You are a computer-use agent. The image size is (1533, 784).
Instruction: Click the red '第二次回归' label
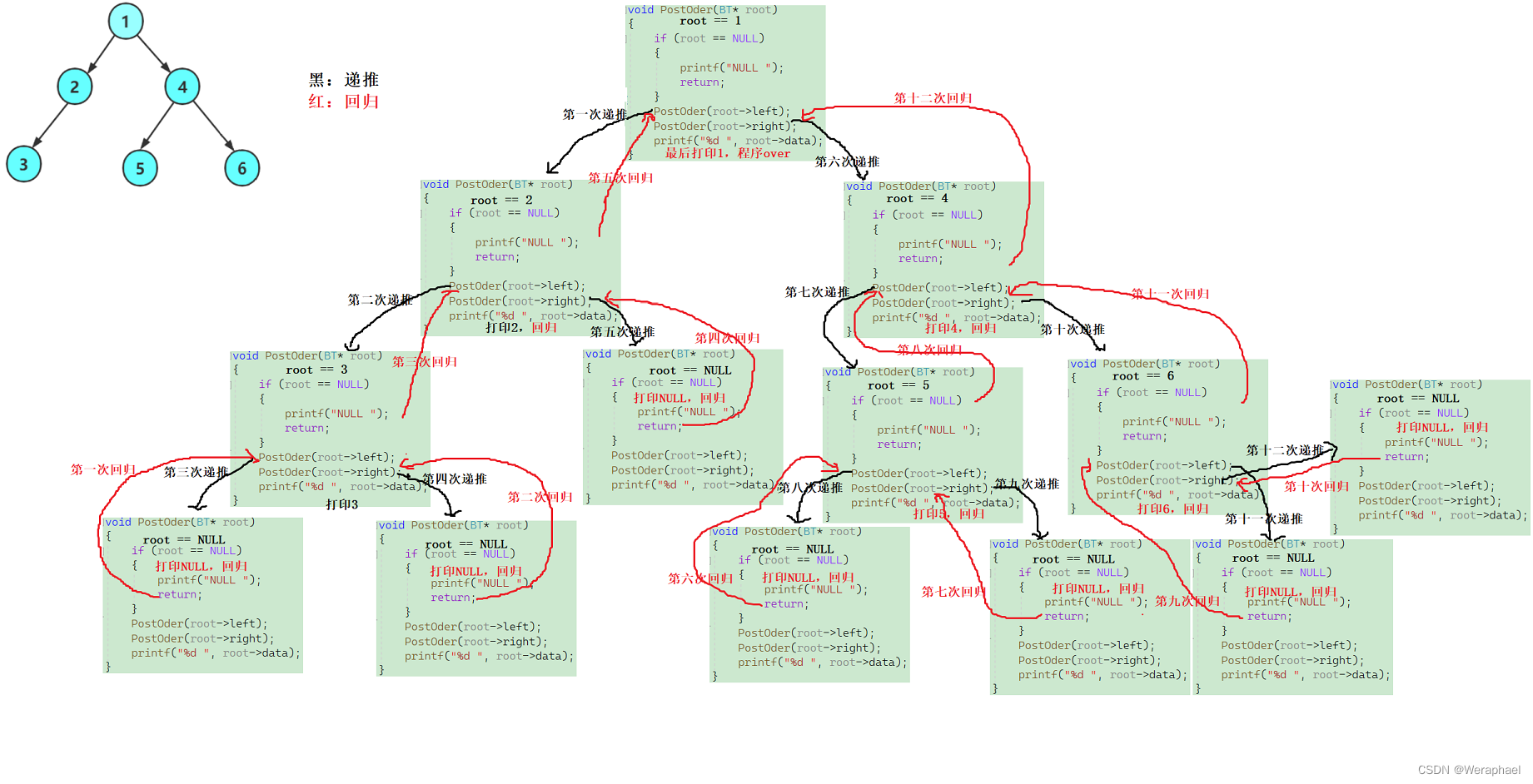[x=540, y=497]
